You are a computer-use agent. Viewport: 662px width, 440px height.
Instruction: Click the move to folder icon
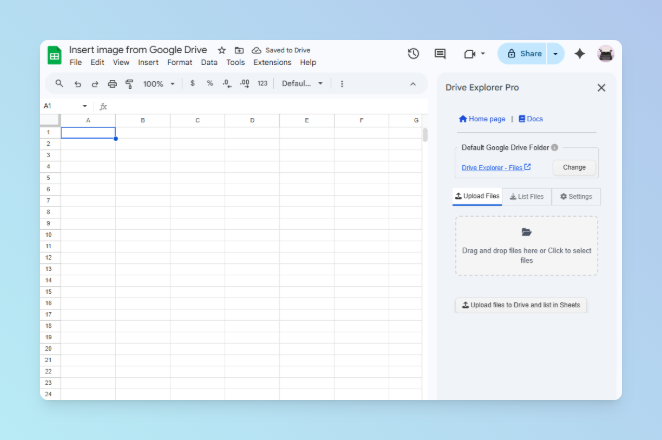239,50
